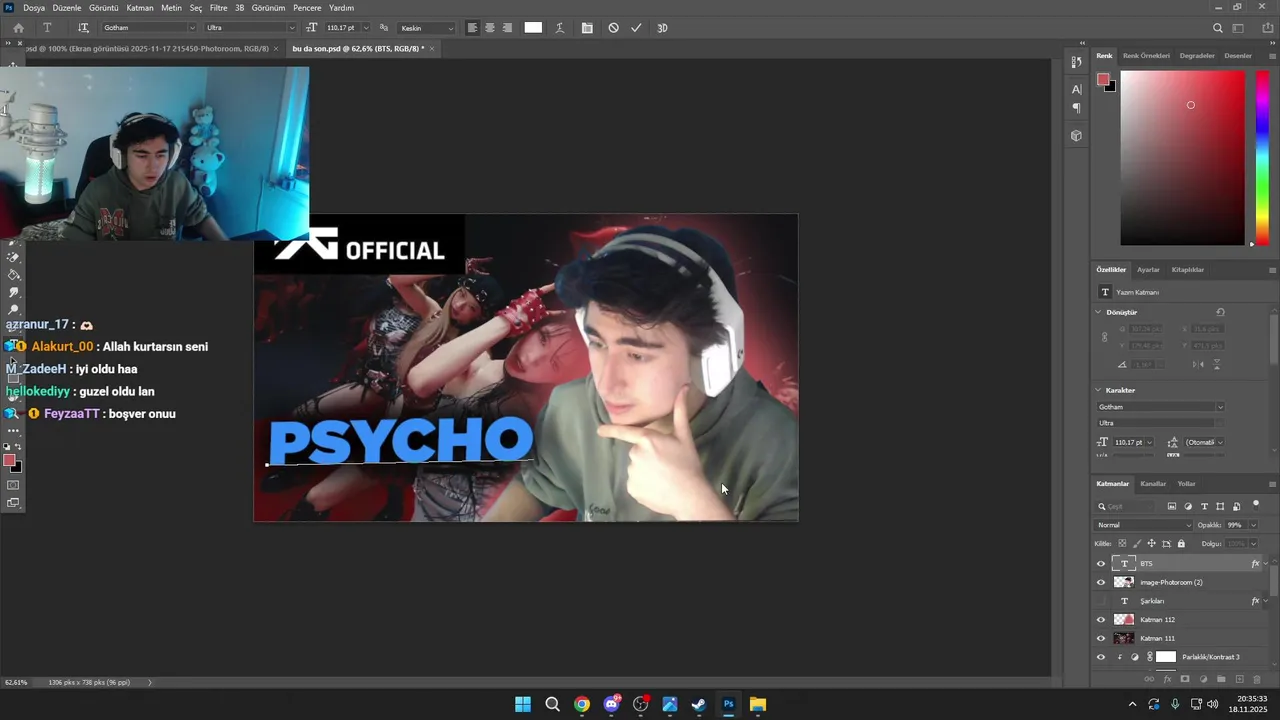1280x720 pixels.
Task: Create new group folder icon
Action: [x=1221, y=679]
